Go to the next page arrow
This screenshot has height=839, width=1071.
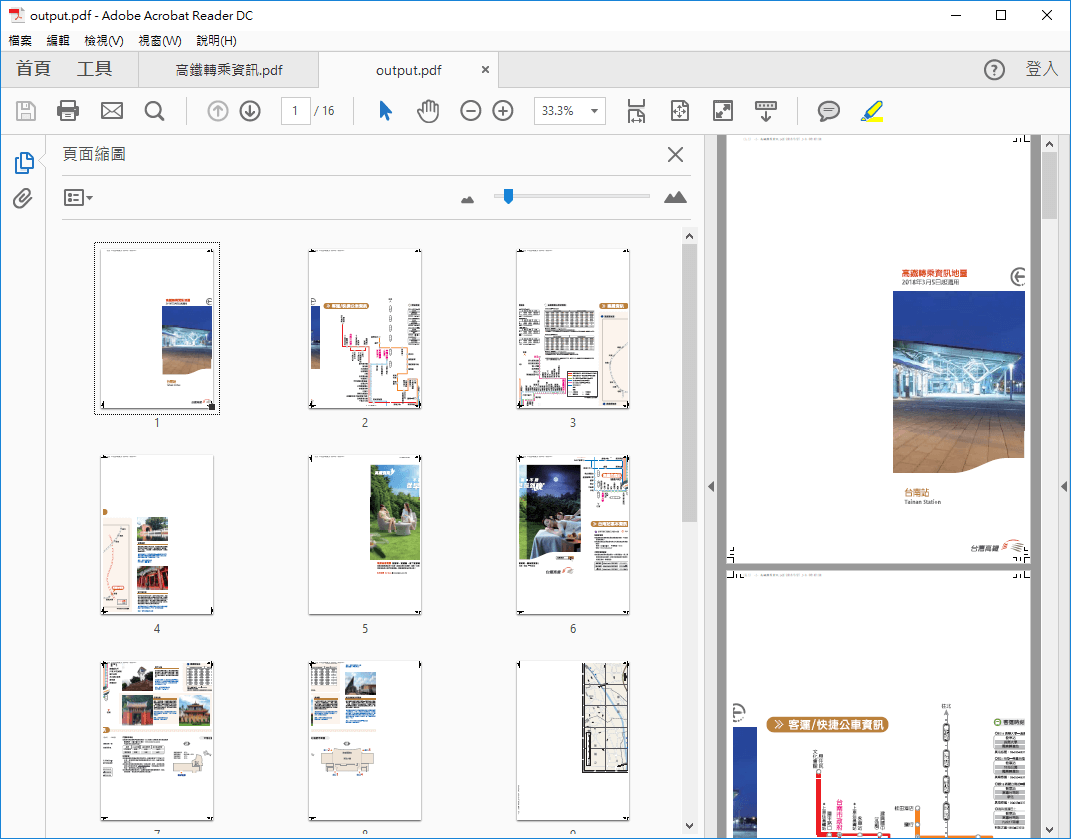(250, 111)
